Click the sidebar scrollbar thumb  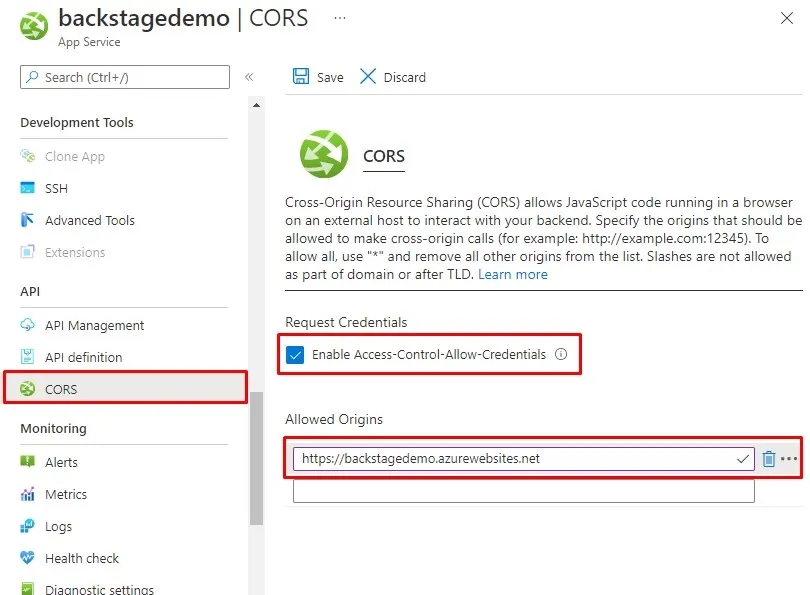point(257,459)
